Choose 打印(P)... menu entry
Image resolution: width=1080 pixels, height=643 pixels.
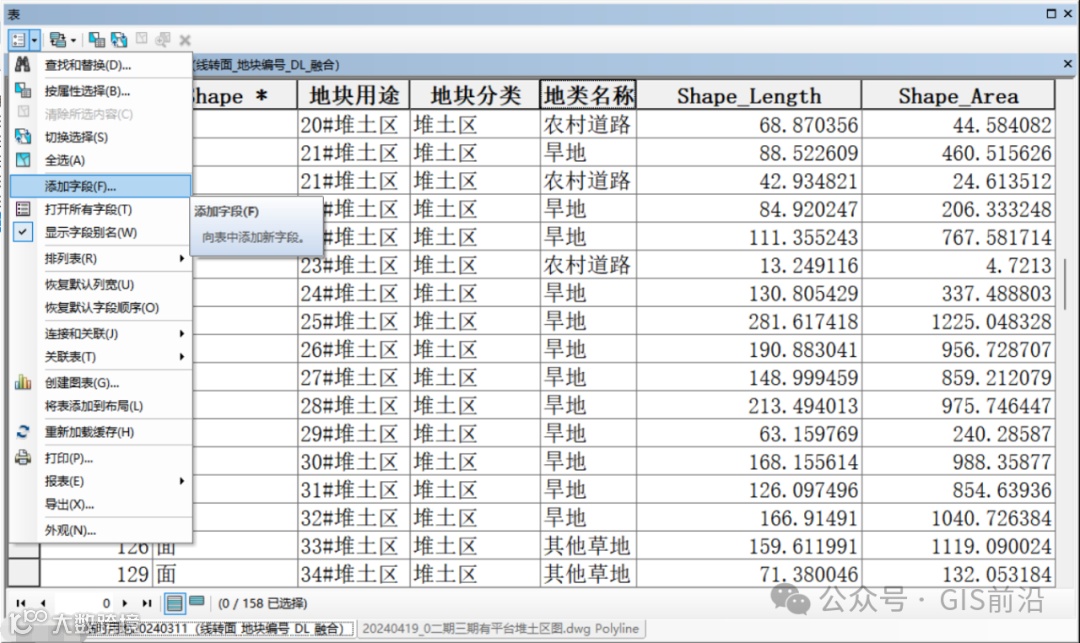click(x=101, y=458)
